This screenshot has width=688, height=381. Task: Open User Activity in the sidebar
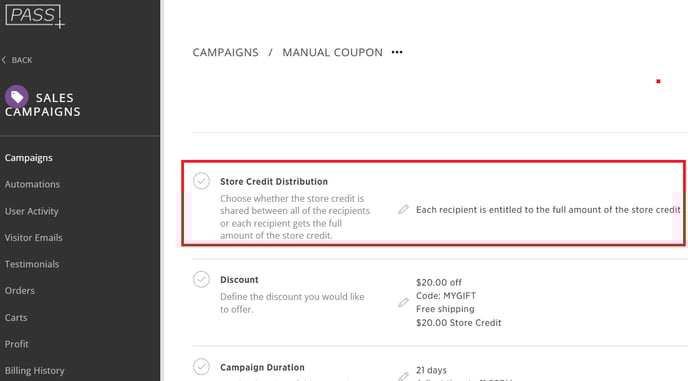click(x=32, y=211)
